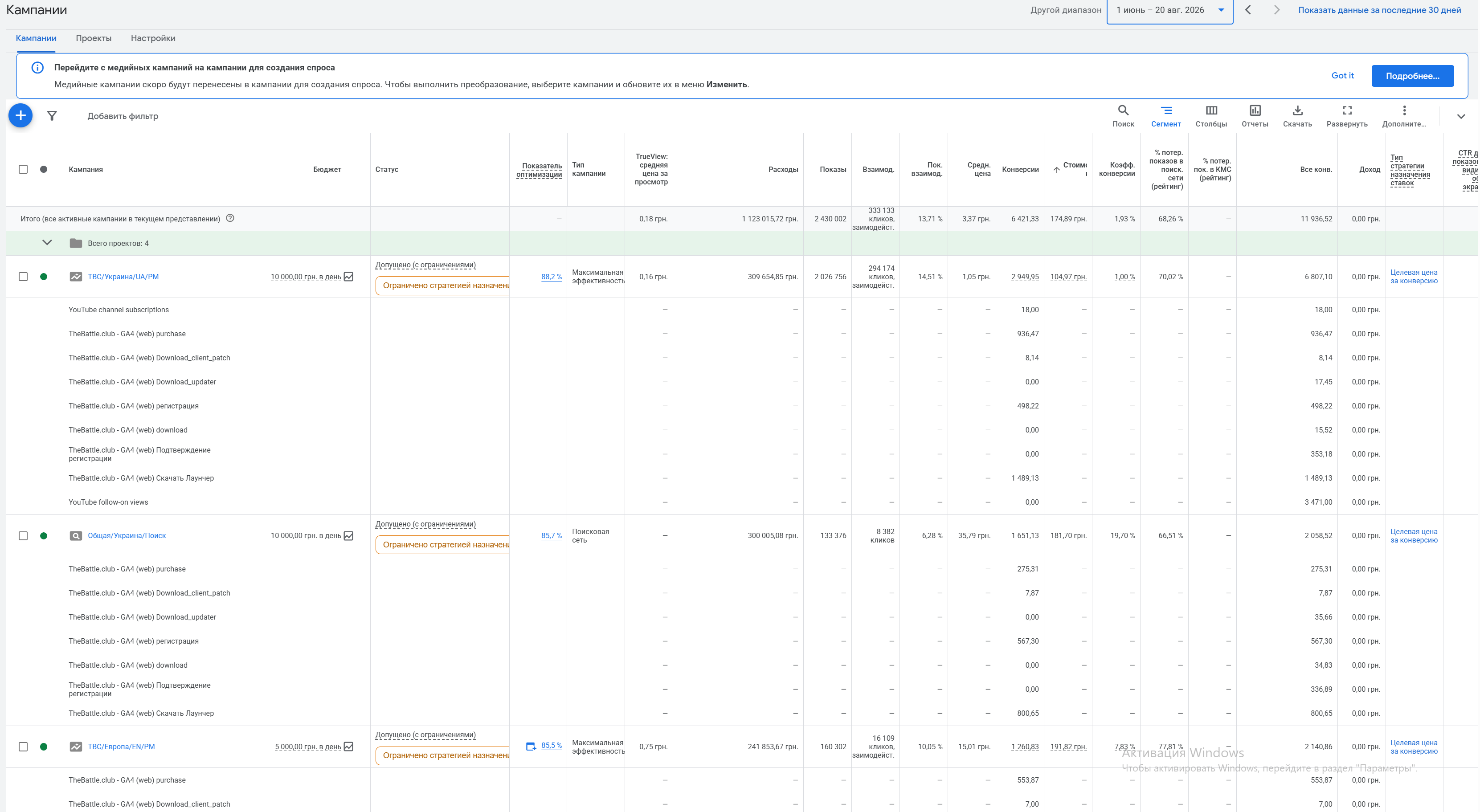
Task: Show data for the last 30 days link
Action: pos(1379,10)
